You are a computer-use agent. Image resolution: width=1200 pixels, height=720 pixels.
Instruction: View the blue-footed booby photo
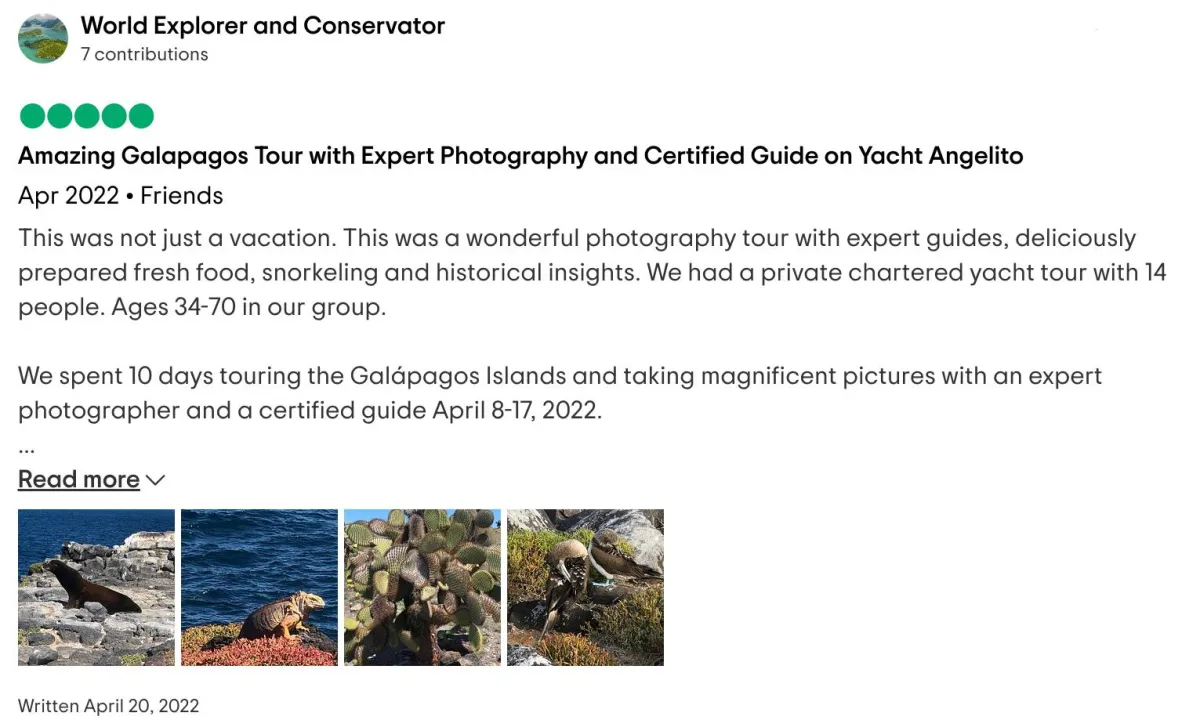585,587
